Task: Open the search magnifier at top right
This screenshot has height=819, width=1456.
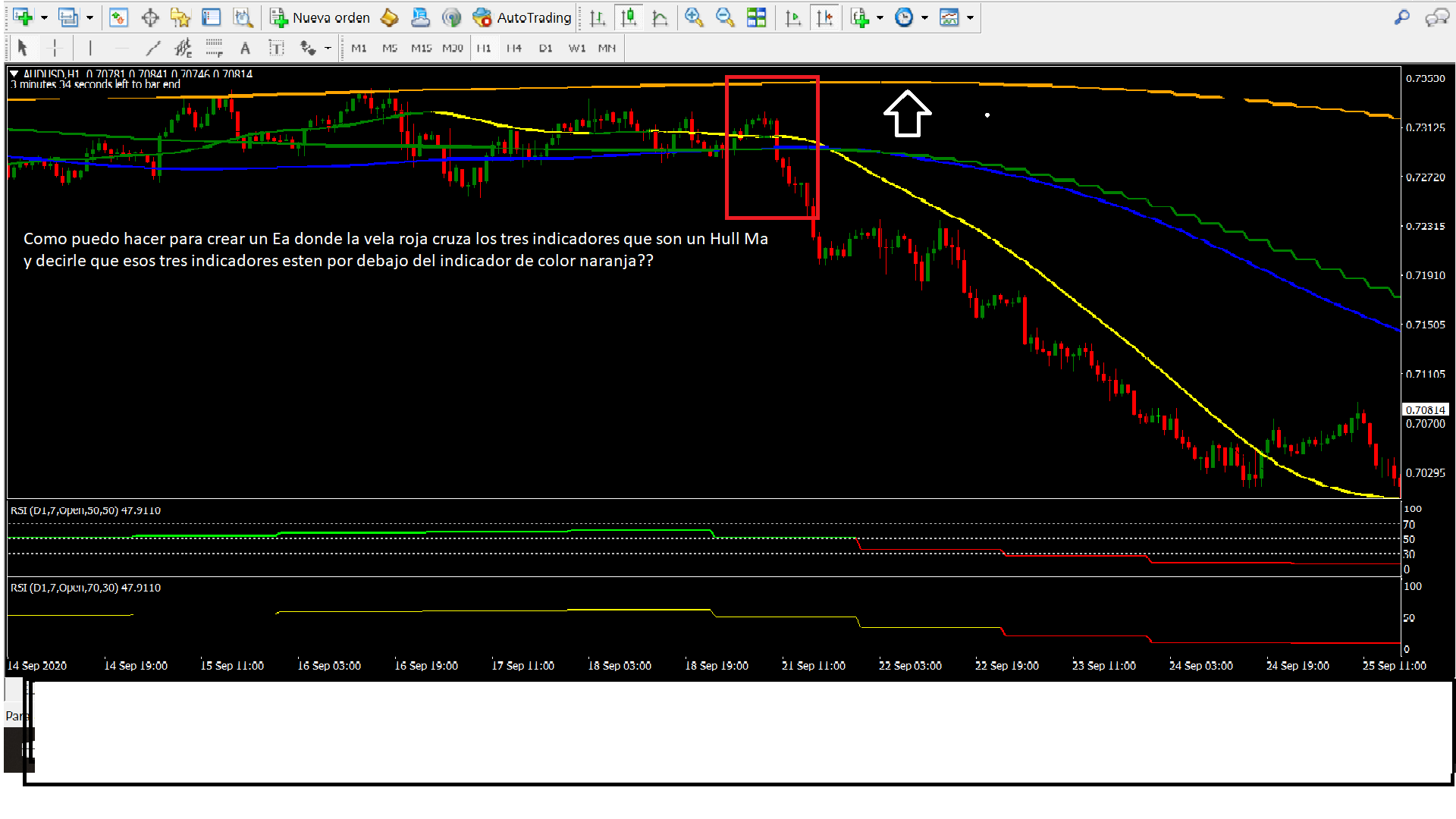Action: pyautogui.click(x=1402, y=17)
